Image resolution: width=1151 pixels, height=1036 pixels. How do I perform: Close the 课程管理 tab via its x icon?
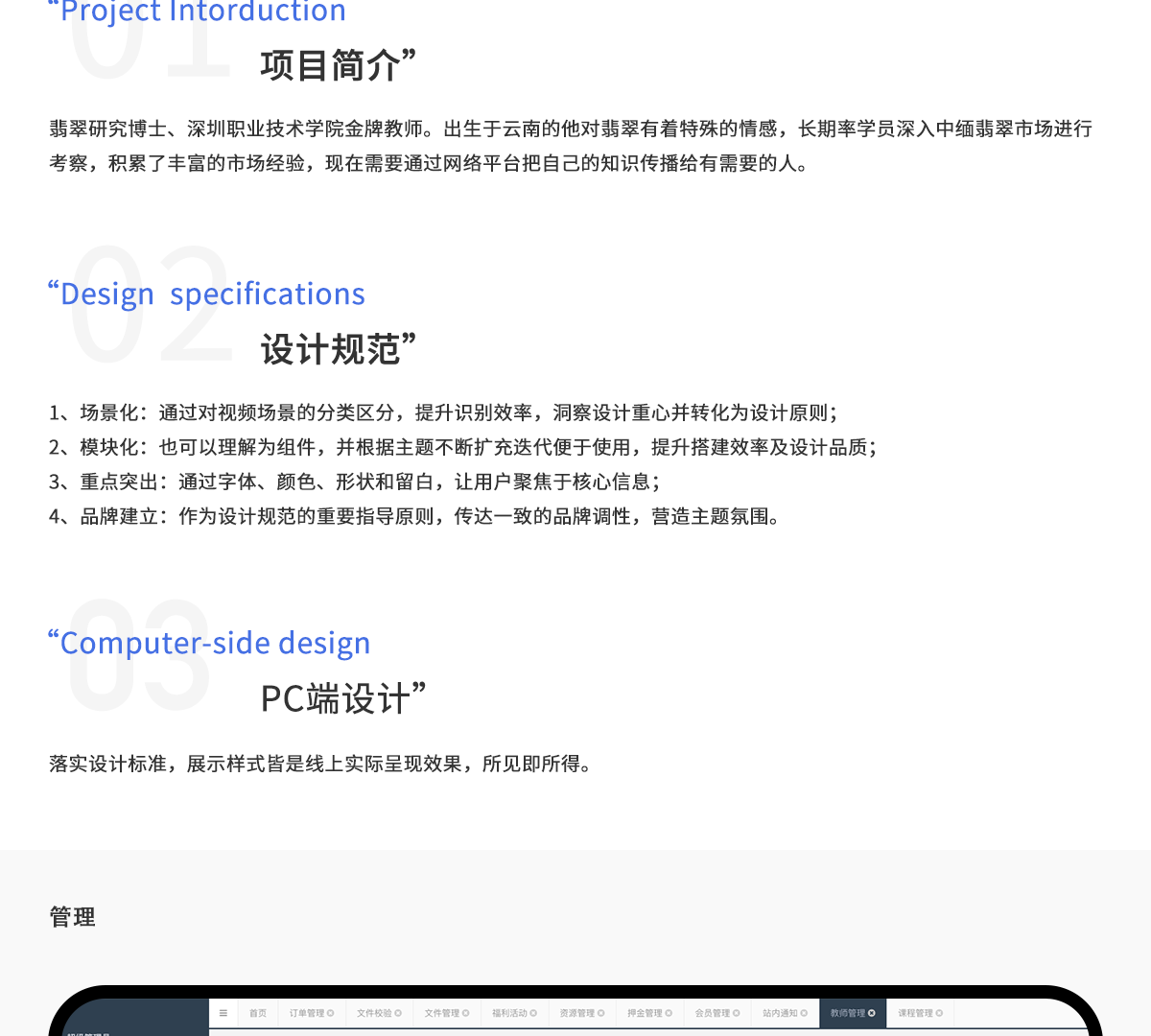click(x=939, y=1013)
